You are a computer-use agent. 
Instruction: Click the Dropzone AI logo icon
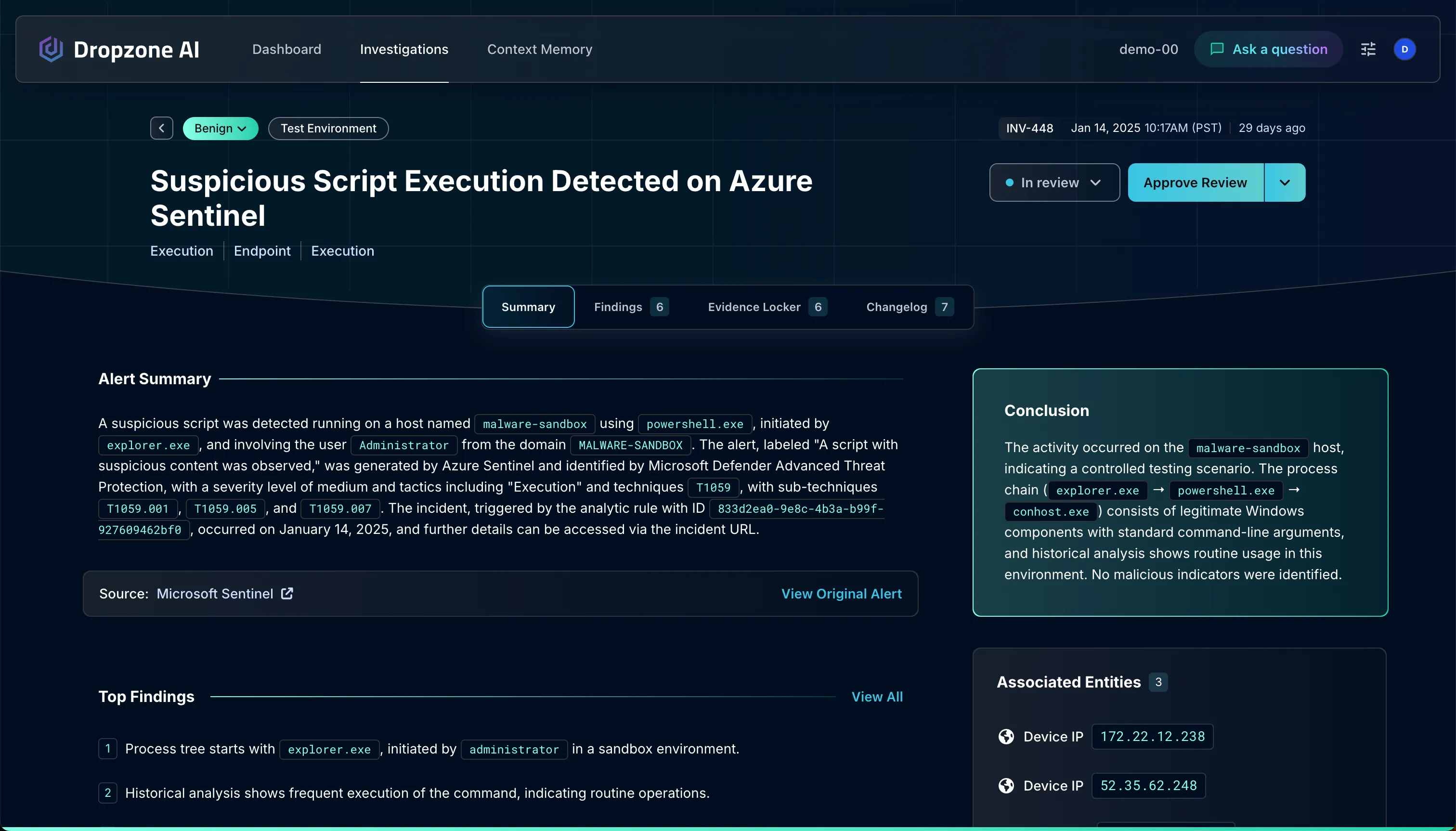tap(51, 49)
